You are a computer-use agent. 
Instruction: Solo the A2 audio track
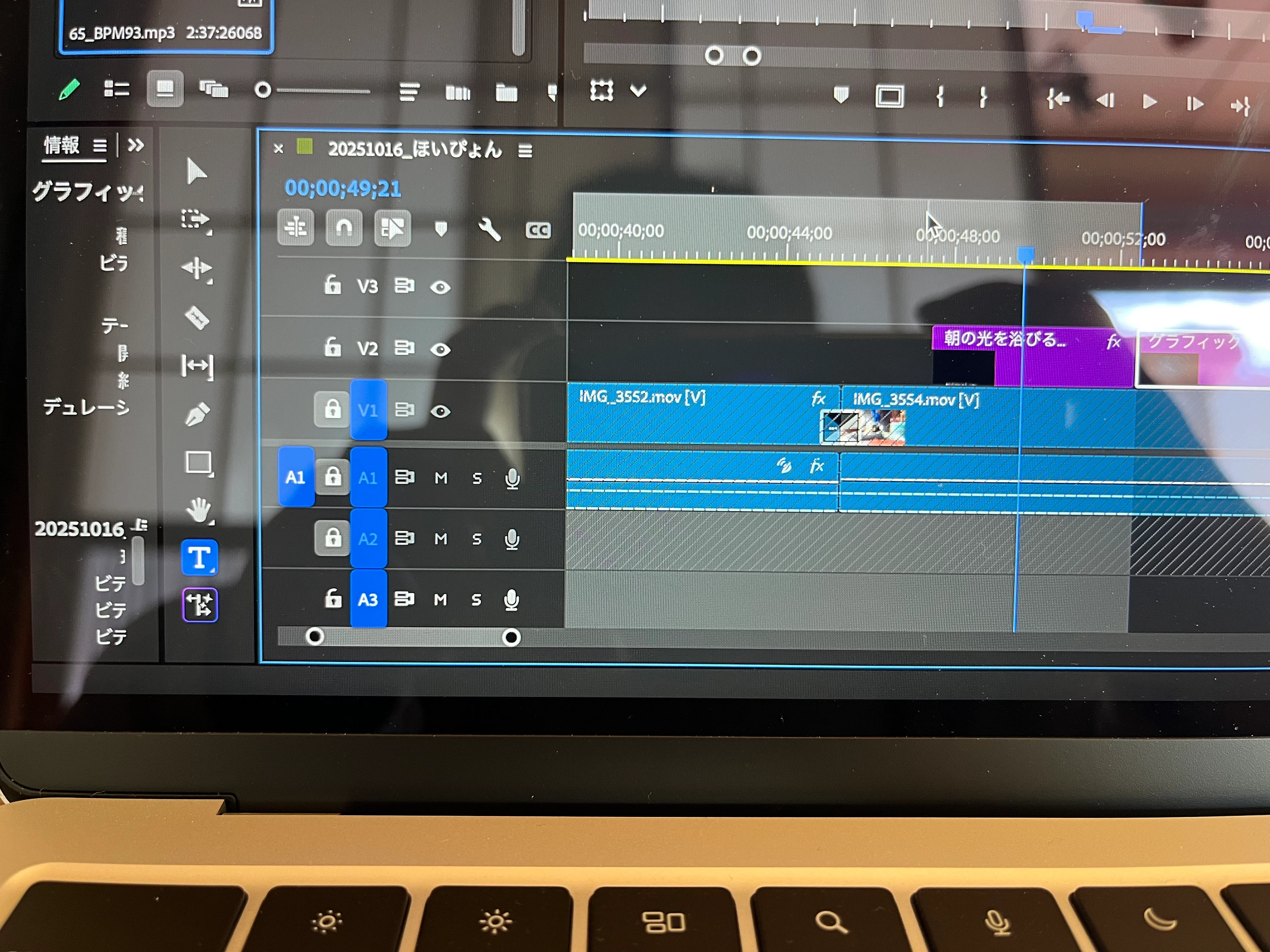[477, 539]
